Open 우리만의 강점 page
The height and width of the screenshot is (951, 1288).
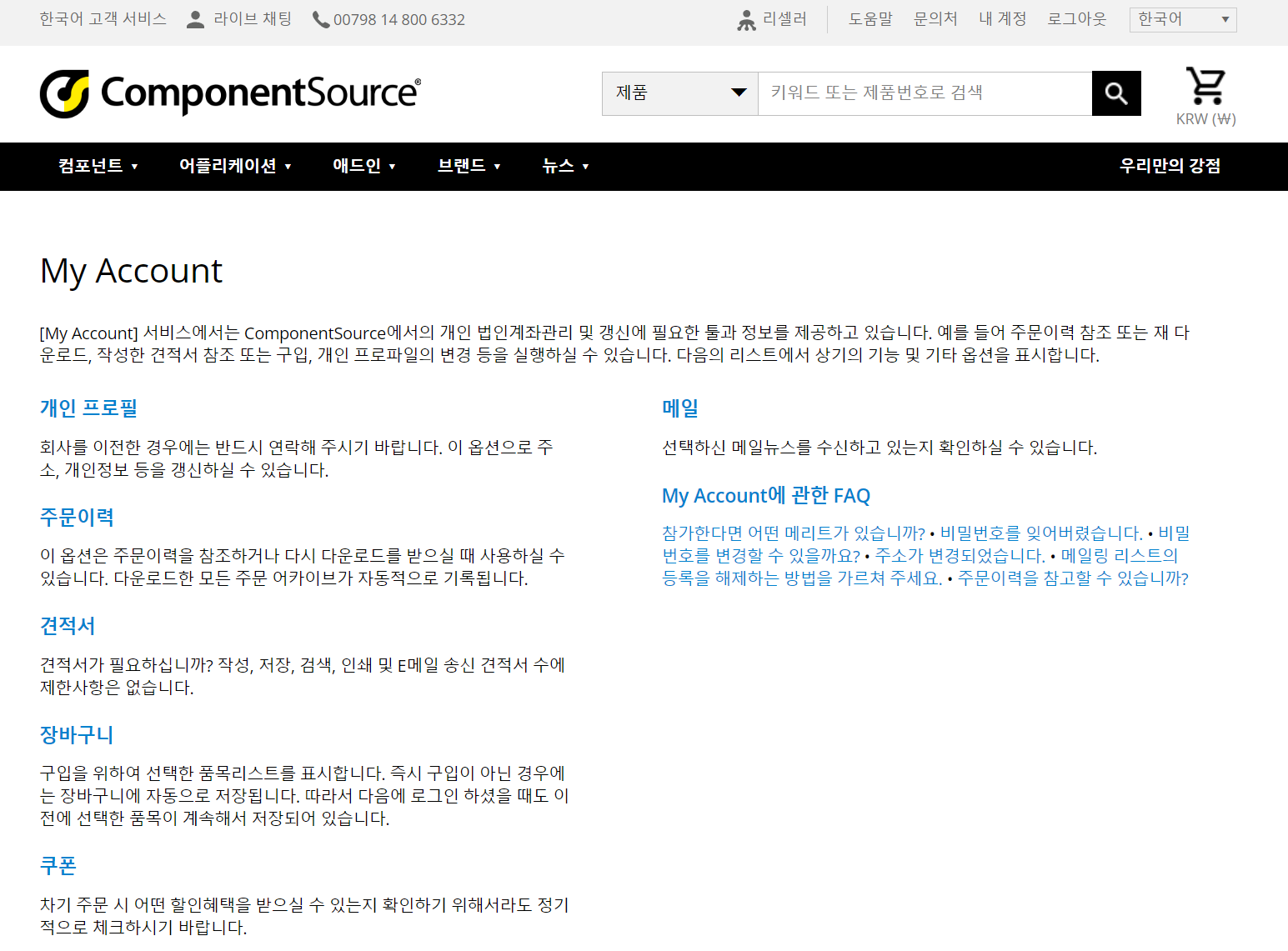(x=1170, y=166)
